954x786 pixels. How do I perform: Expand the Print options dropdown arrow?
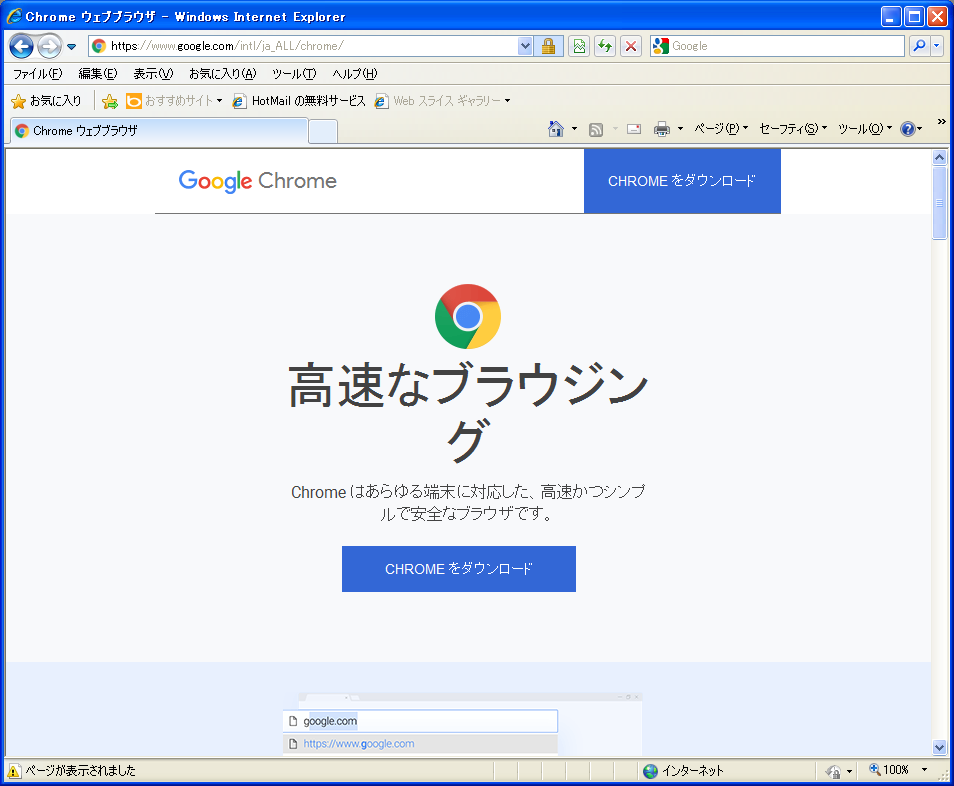click(680, 129)
